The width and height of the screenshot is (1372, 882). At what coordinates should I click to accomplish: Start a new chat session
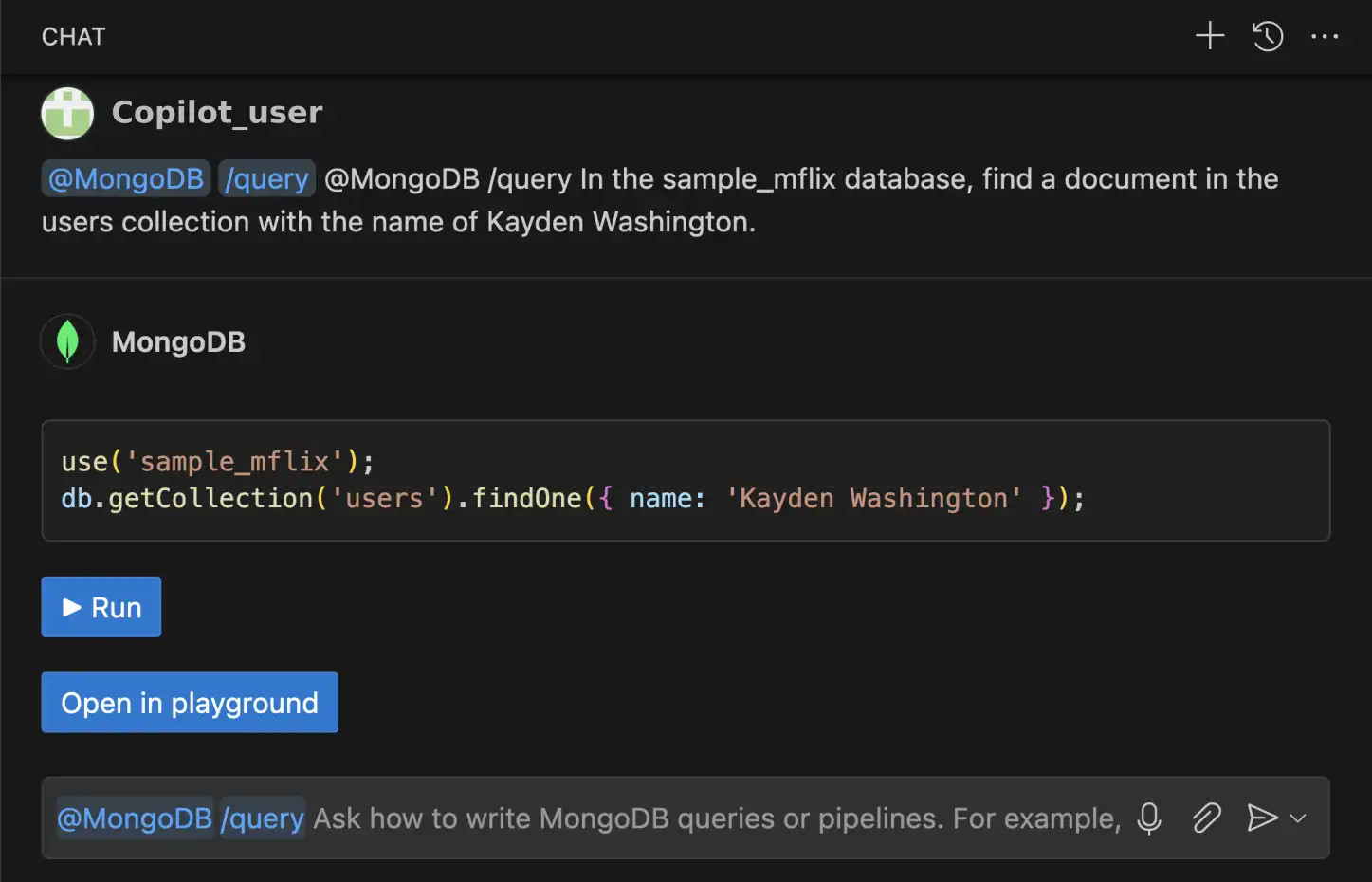[x=1209, y=36]
